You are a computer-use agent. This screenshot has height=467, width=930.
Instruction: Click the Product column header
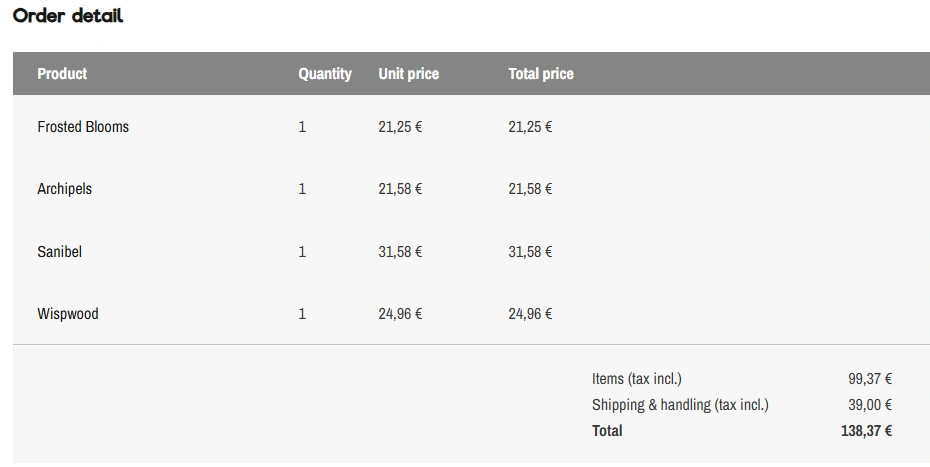pos(62,74)
